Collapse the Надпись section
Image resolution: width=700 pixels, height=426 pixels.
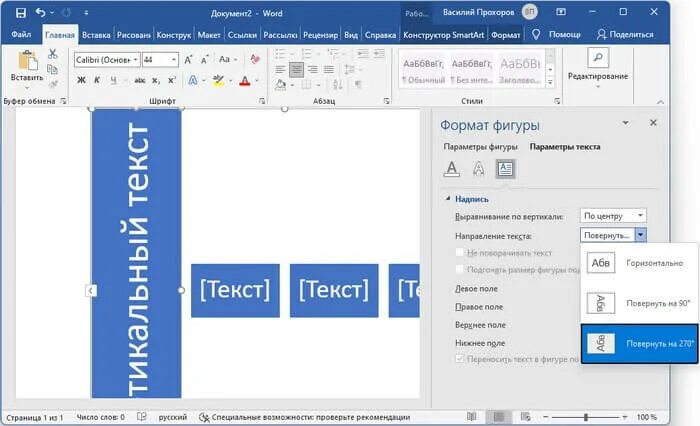[x=448, y=198]
